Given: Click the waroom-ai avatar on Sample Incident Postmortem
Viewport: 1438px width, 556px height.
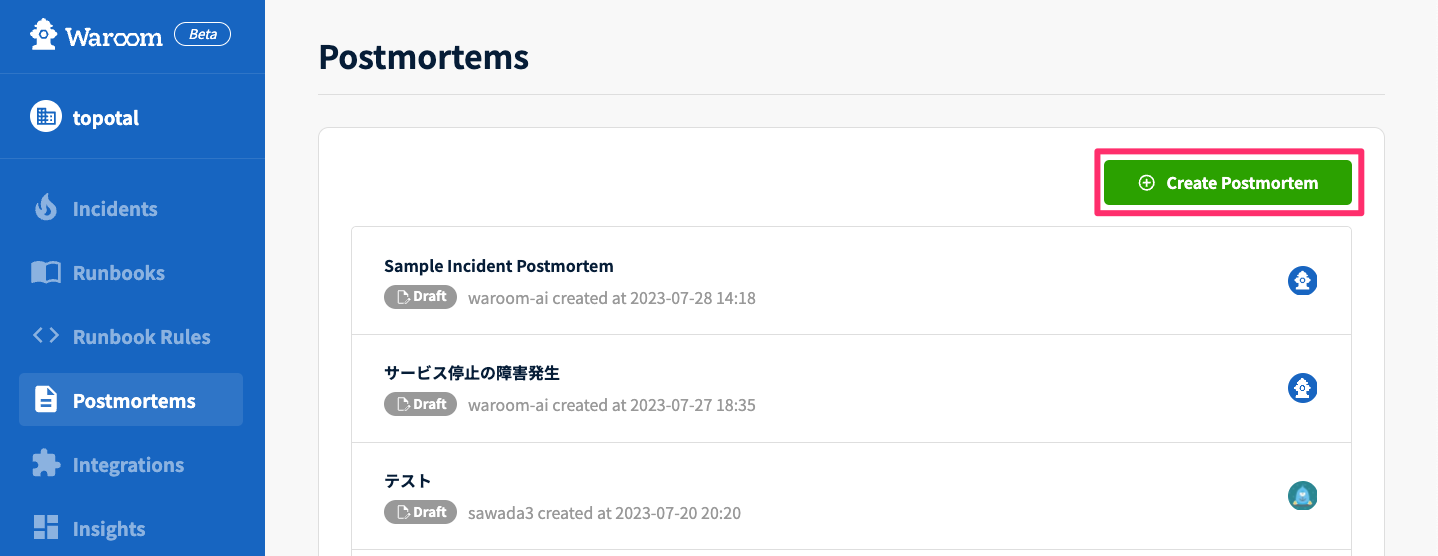Looking at the screenshot, I should (1302, 281).
